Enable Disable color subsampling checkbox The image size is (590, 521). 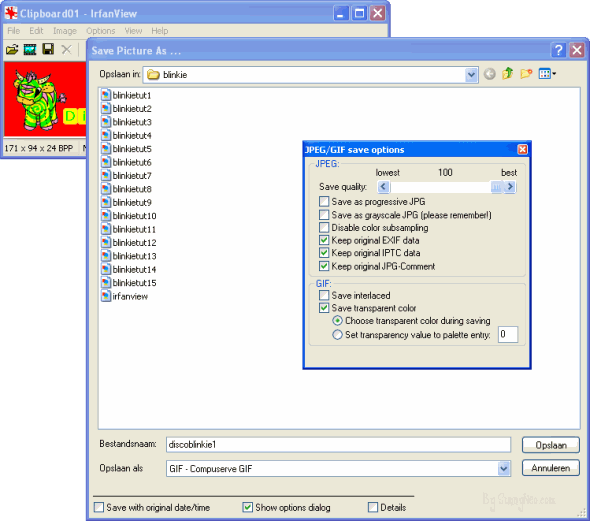324,228
